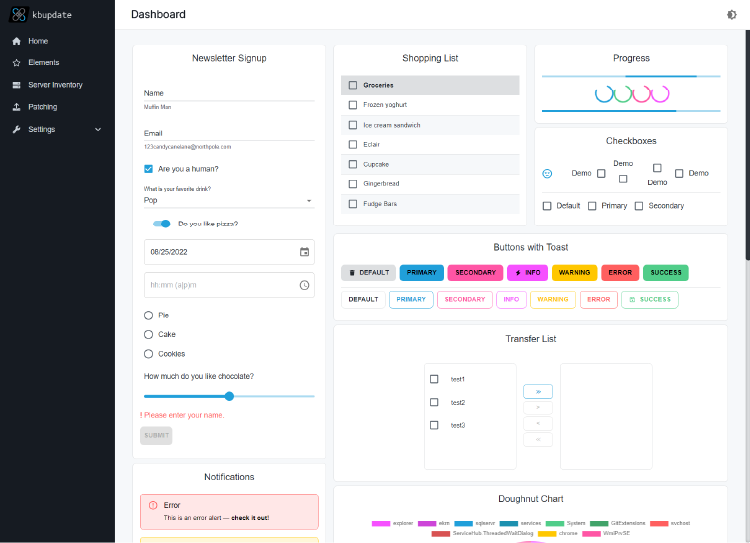This screenshot has height=543, width=750.
Task: Move all items right in Transfer List
Action: click(x=537, y=391)
